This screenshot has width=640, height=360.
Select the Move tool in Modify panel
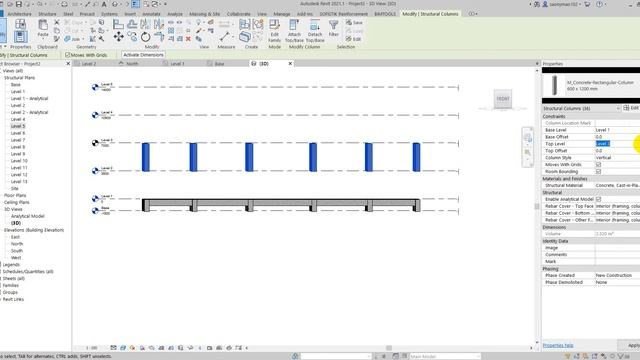[118, 37]
